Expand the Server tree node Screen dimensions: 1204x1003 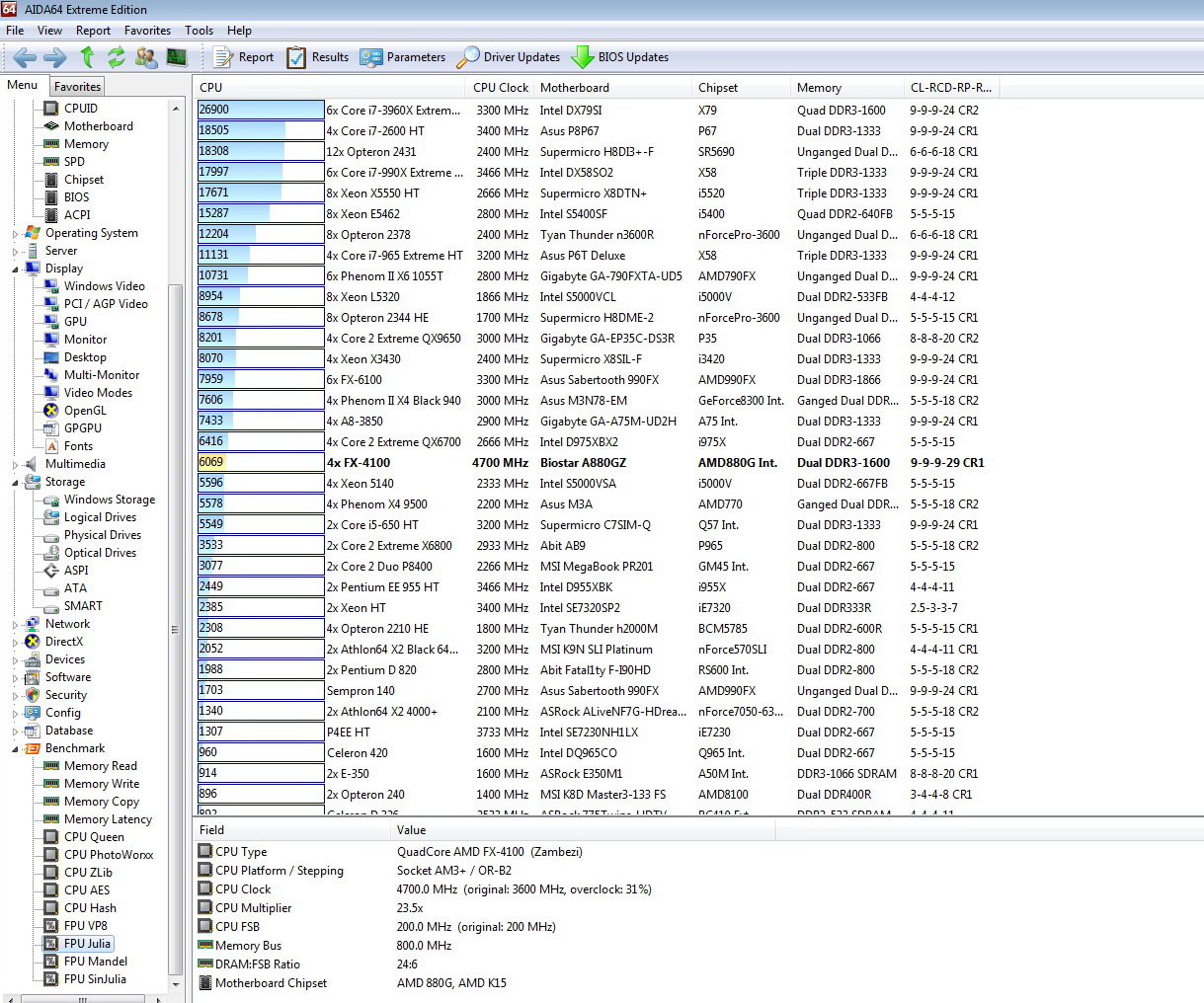tap(15, 252)
